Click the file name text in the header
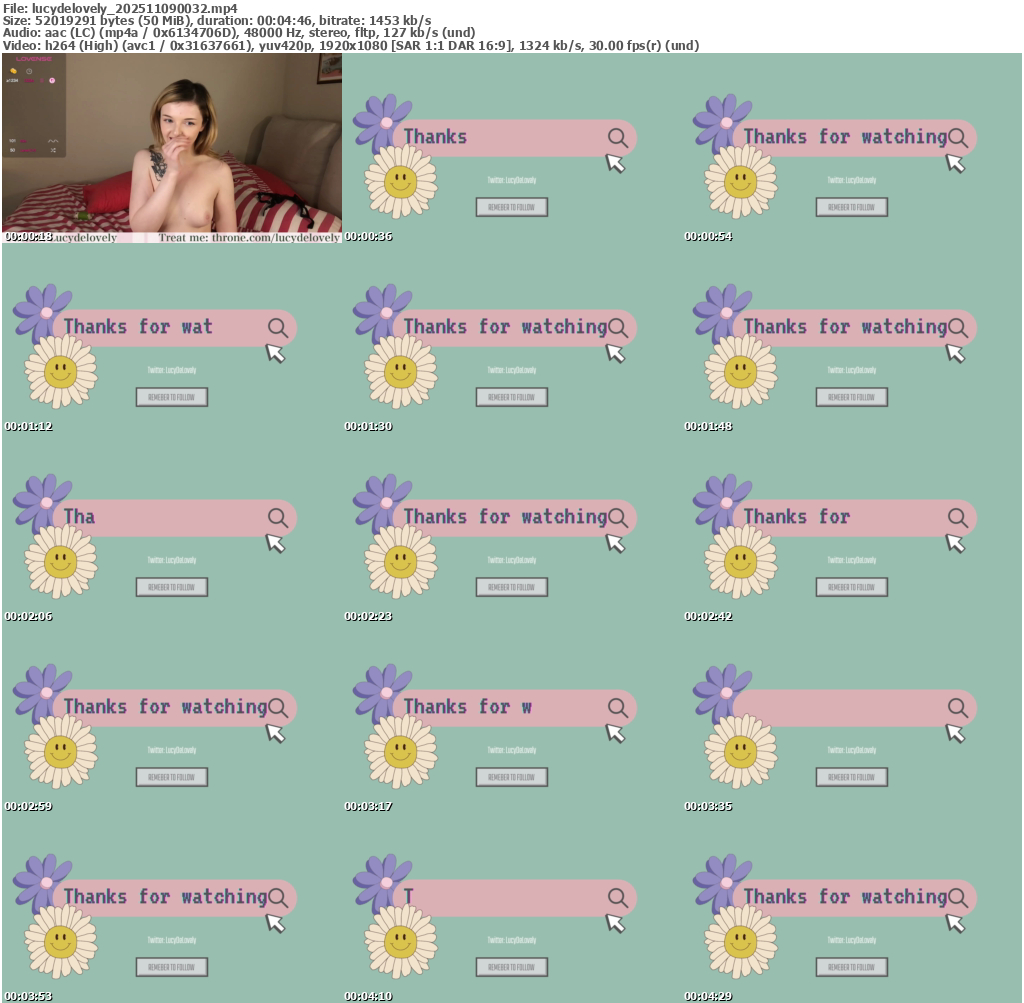The height and width of the screenshot is (1003, 1024). (134, 8)
